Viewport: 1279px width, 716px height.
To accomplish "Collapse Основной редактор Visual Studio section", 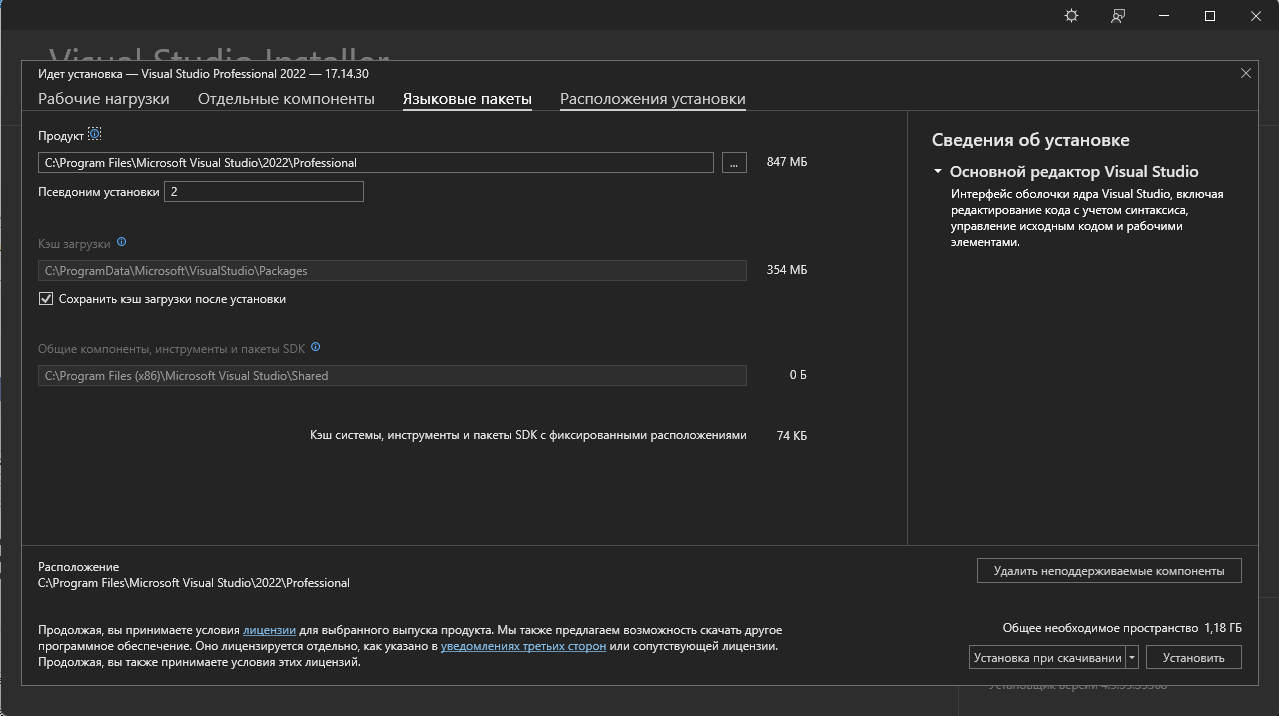I will [x=938, y=172].
